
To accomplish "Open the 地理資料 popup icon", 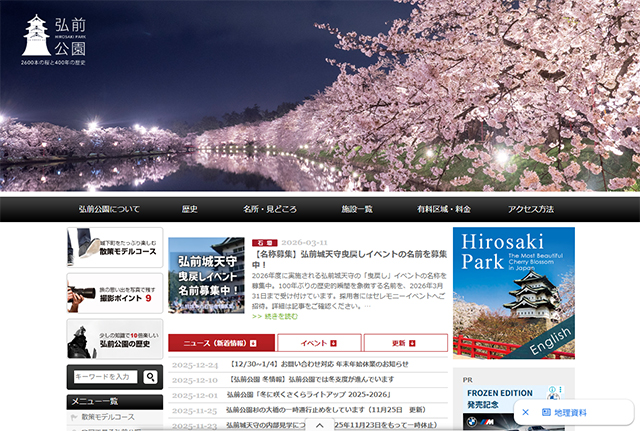I will coord(546,412).
